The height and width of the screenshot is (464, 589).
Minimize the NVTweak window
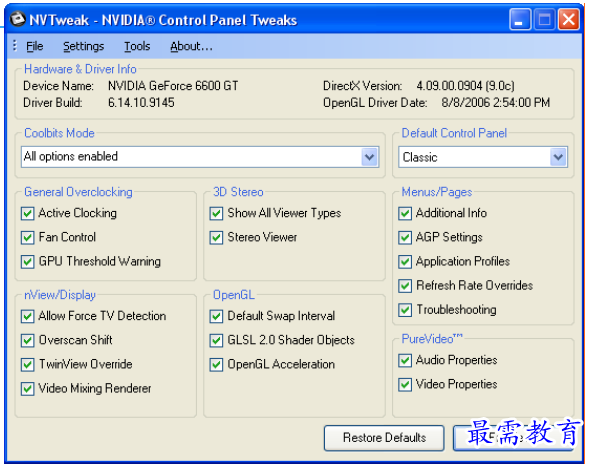[520, 19]
